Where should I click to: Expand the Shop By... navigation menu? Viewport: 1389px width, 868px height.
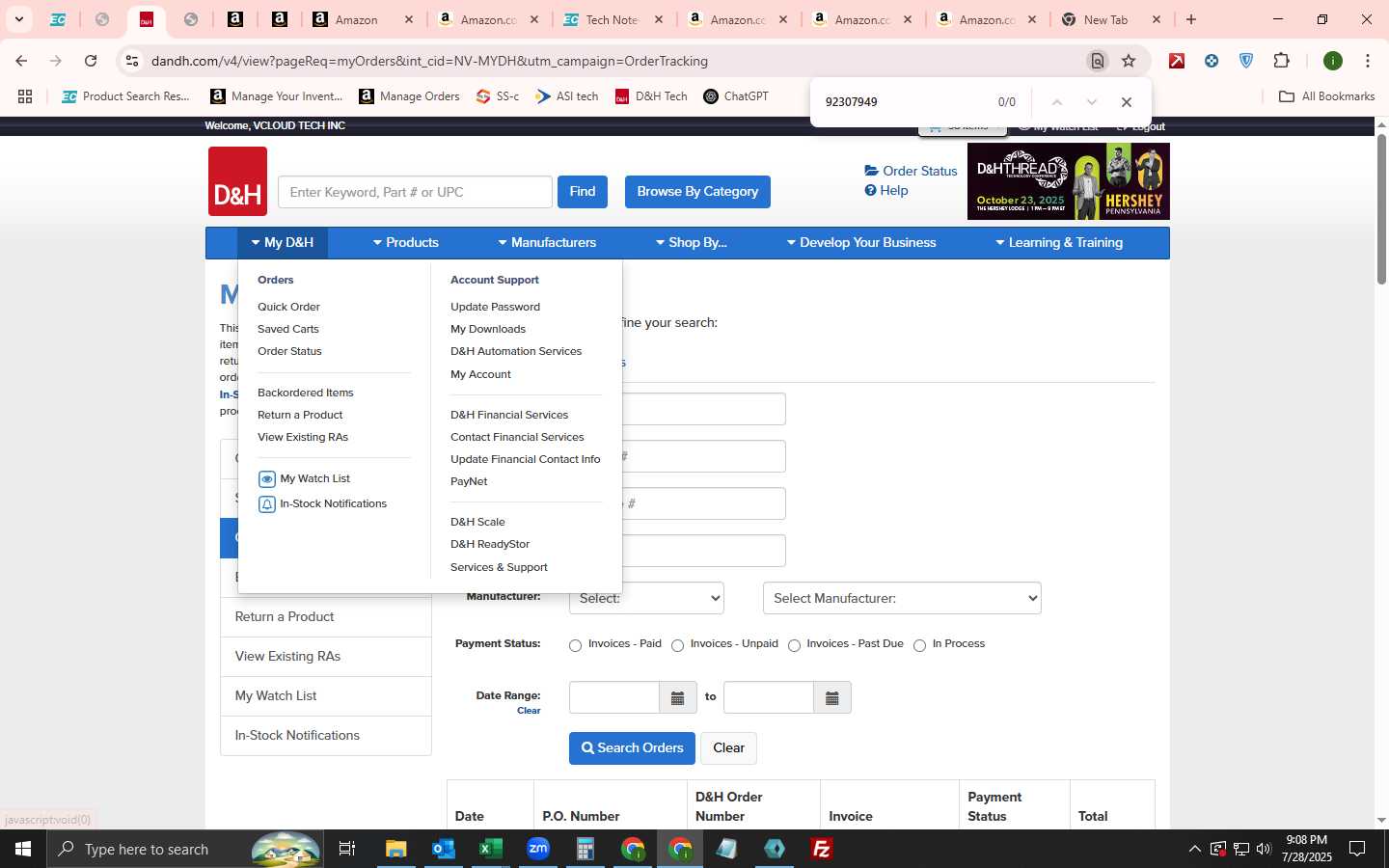pyautogui.click(x=691, y=243)
